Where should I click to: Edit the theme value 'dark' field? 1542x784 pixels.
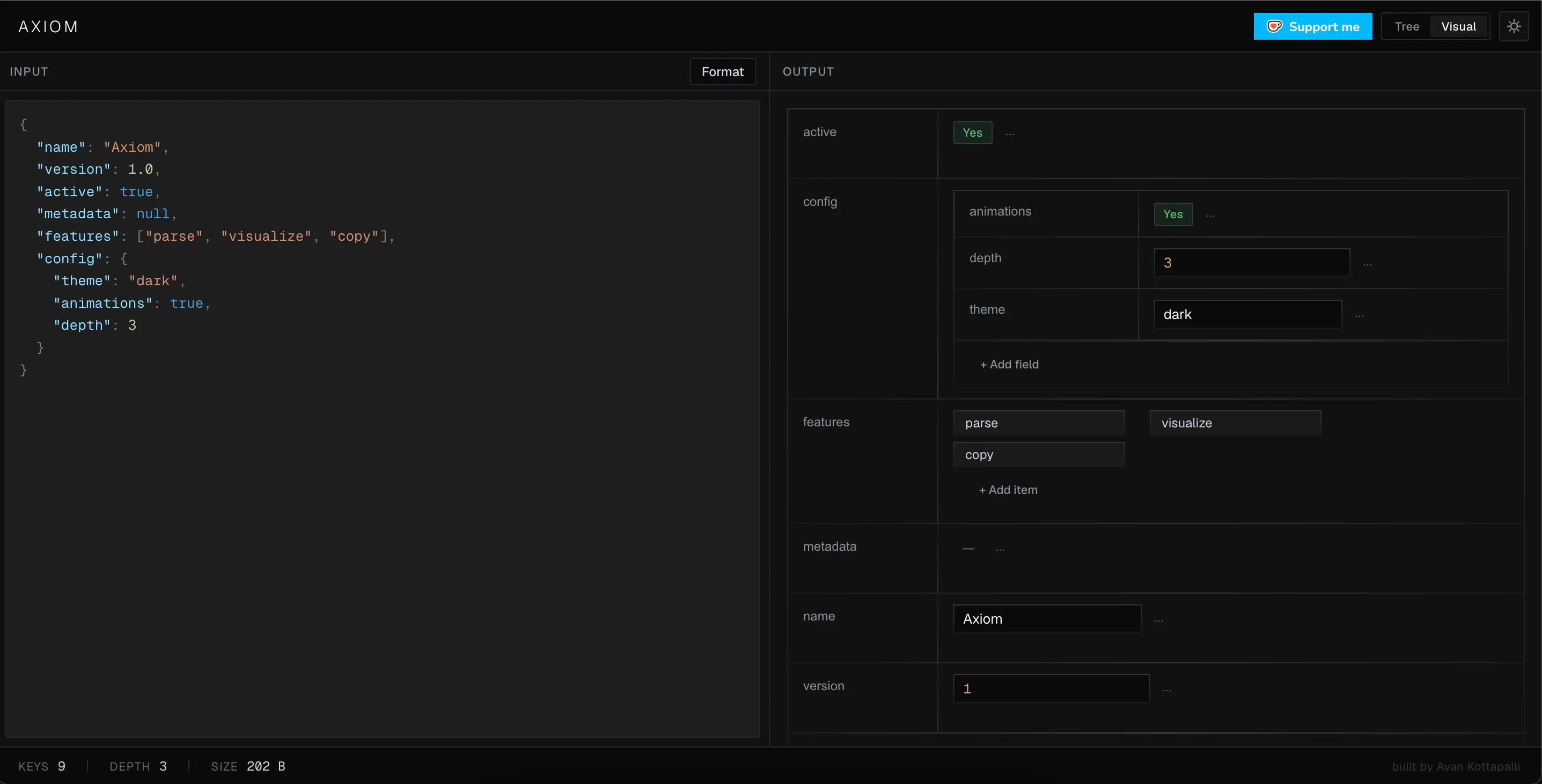coord(1247,314)
